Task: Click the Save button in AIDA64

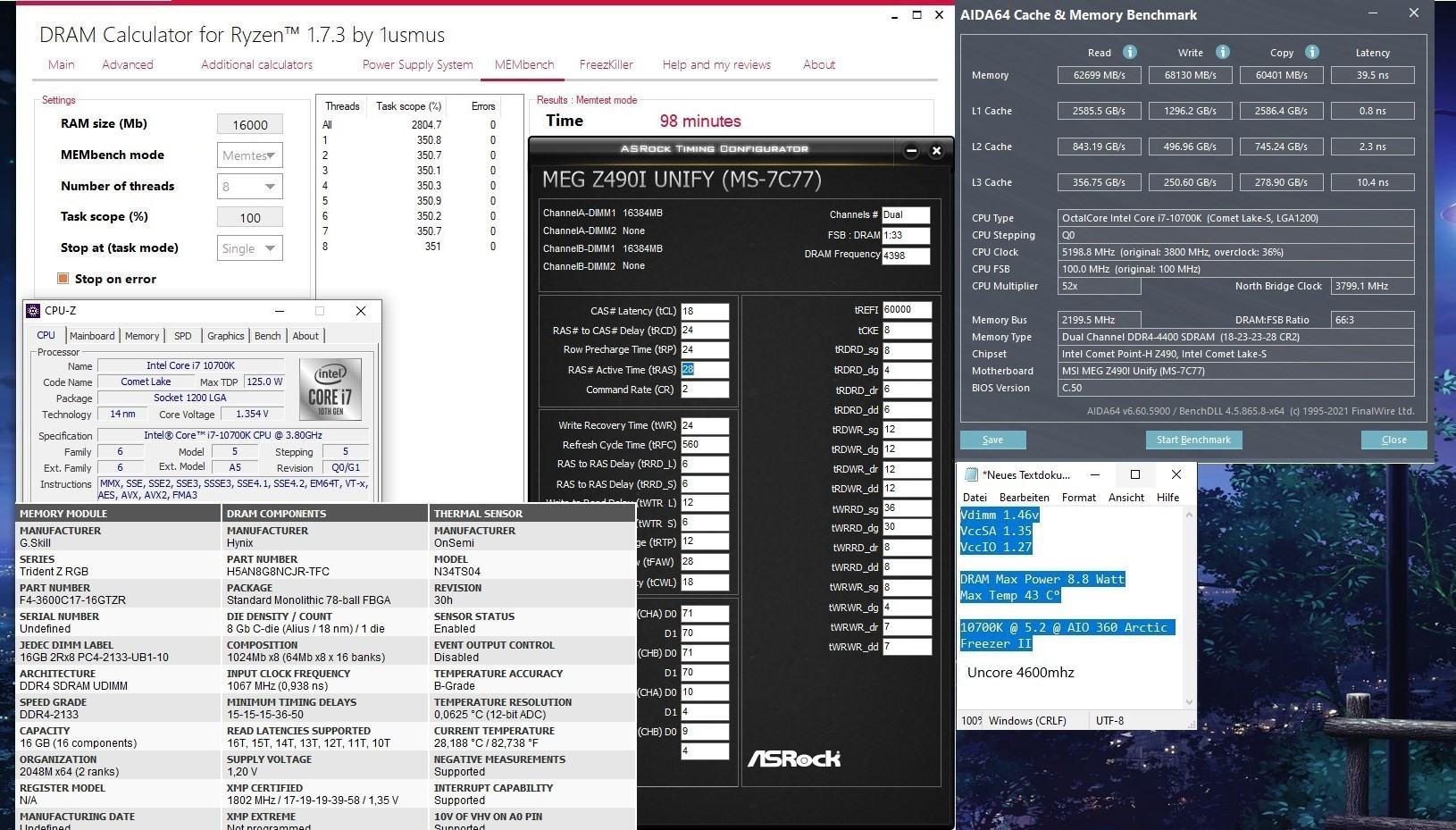Action: click(992, 440)
